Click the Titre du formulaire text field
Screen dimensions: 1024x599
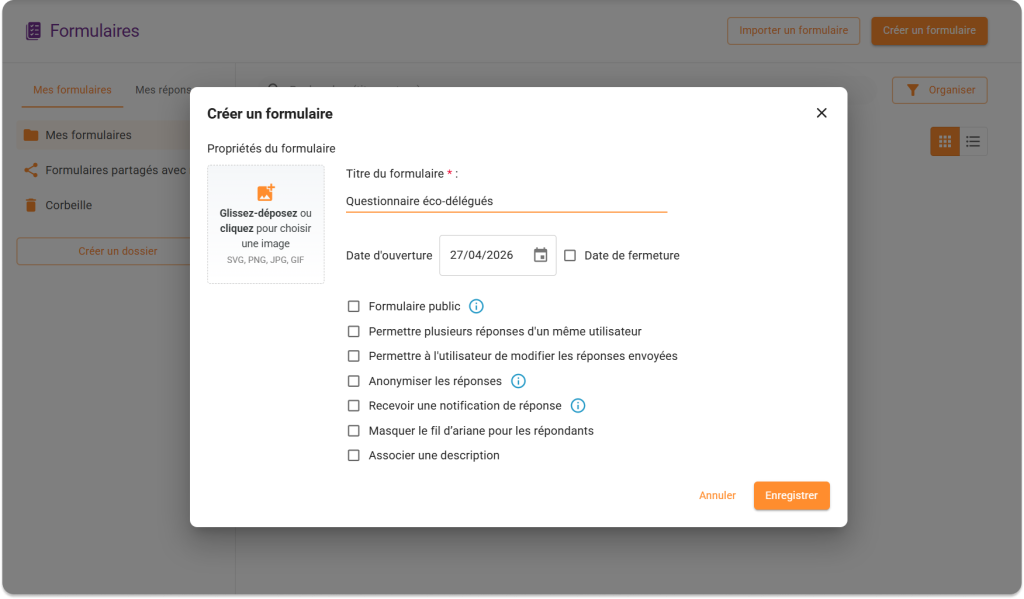[x=505, y=201]
